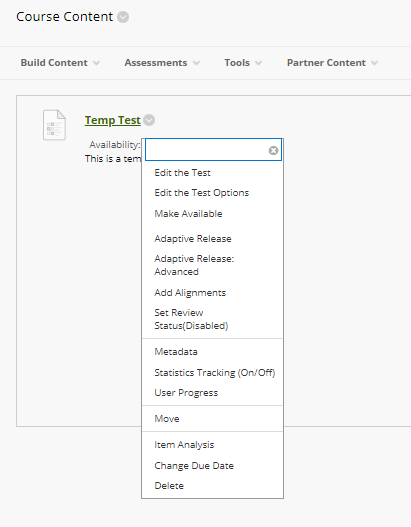Select Edit the Test menu entry
The width and height of the screenshot is (411, 527).
(x=182, y=172)
